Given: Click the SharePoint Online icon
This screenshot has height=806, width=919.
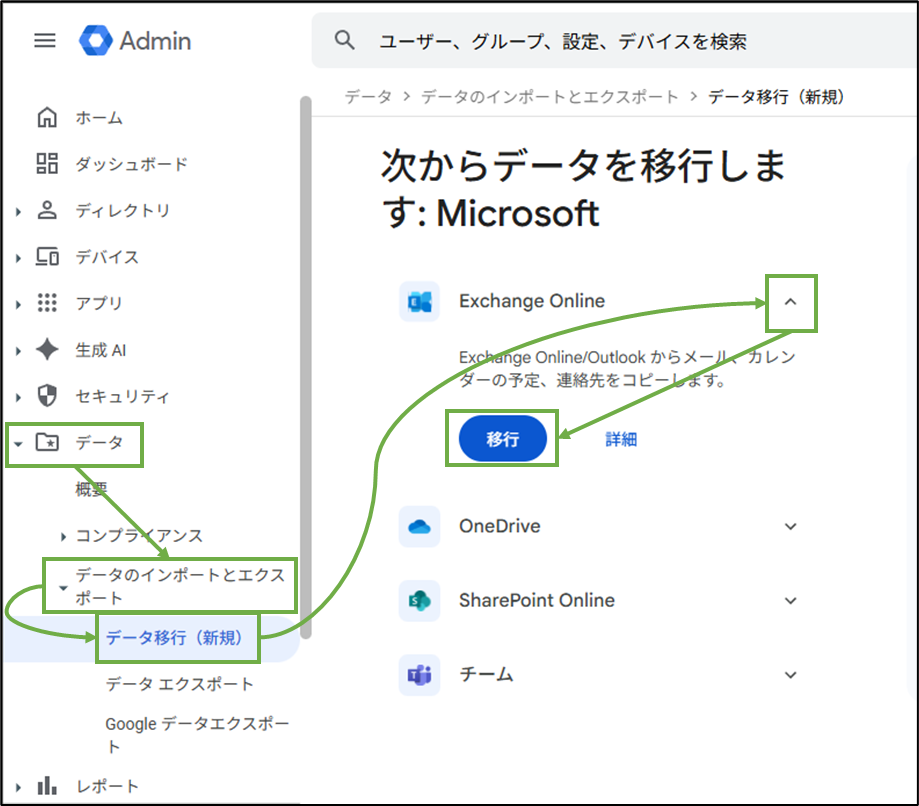Looking at the screenshot, I should (420, 600).
